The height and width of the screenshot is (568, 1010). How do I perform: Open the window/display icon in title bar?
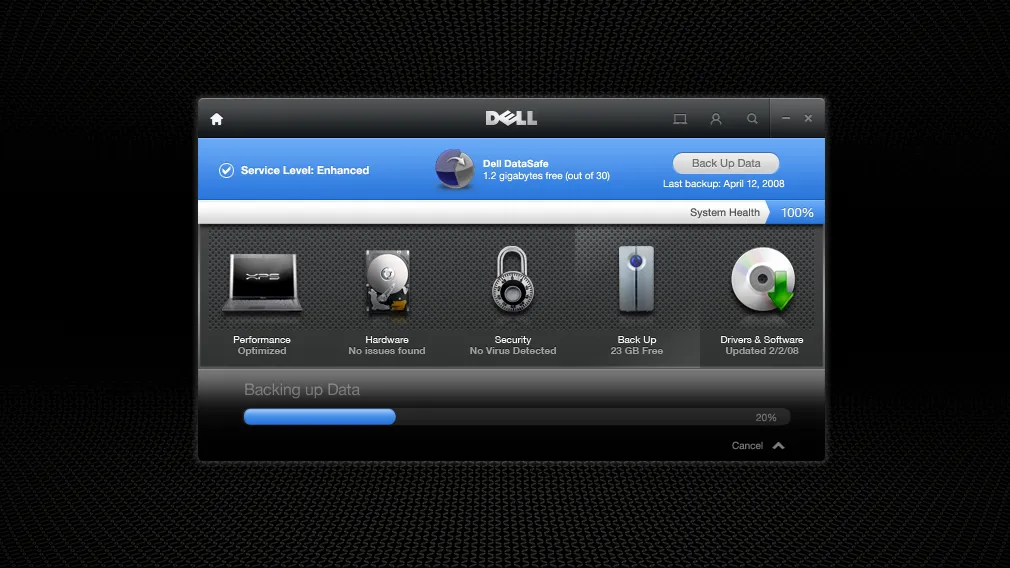(680, 119)
